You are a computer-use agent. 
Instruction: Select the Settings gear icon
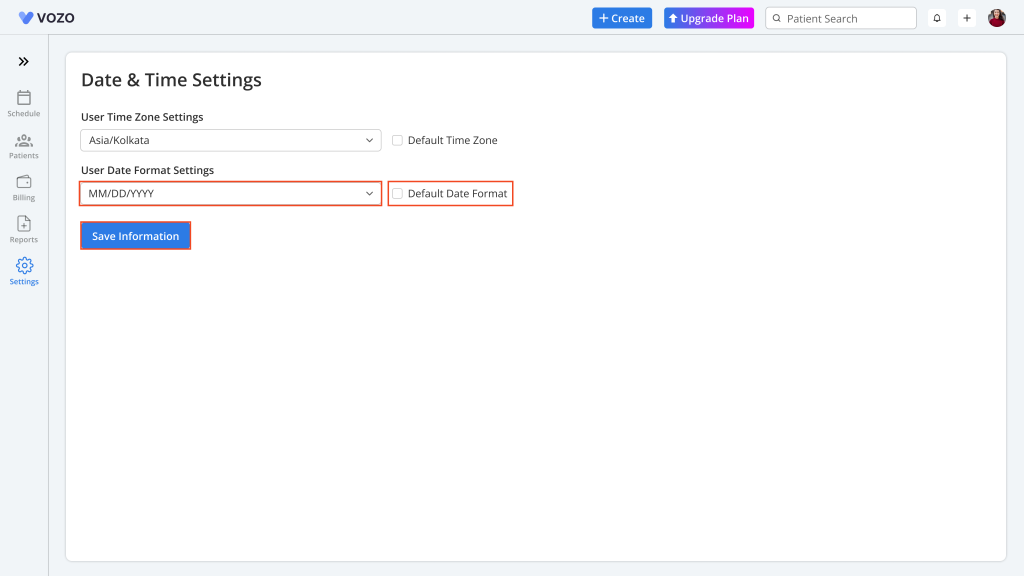click(24, 265)
